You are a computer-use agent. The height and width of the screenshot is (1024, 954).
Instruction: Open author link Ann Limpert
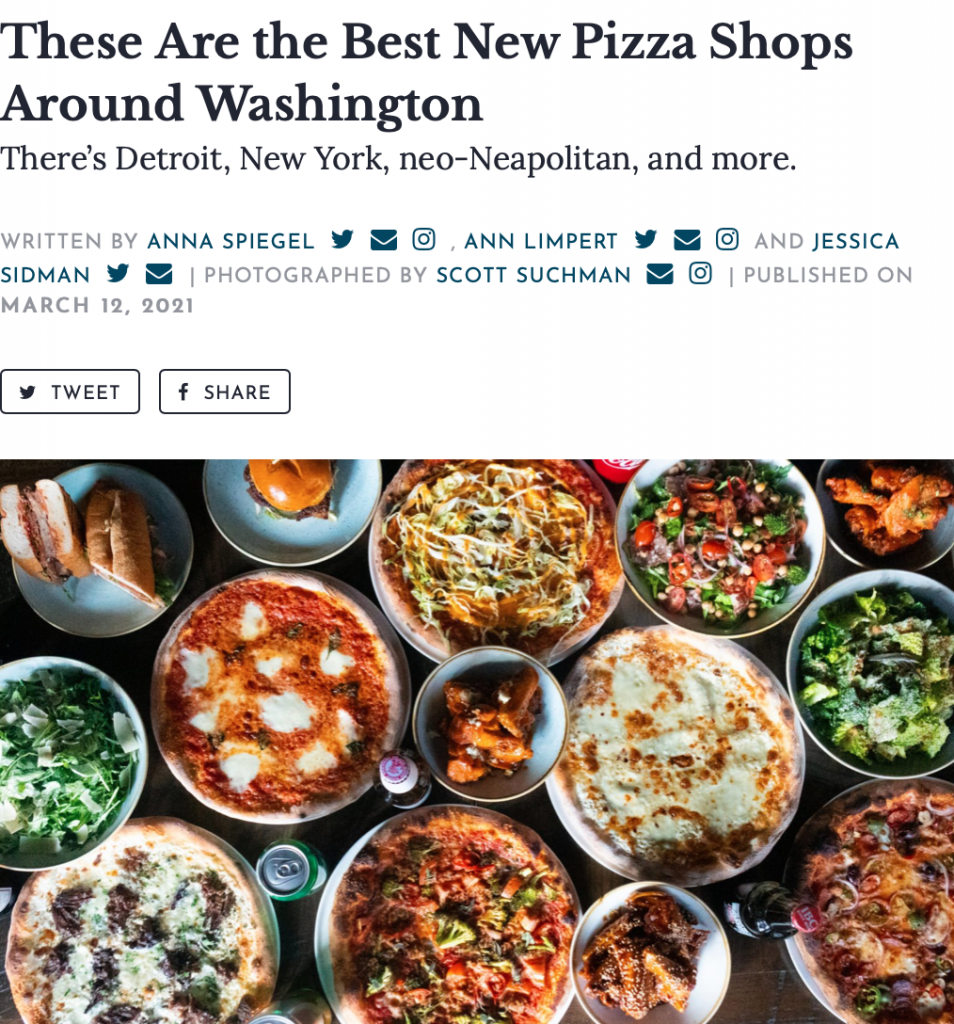[x=541, y=242]
